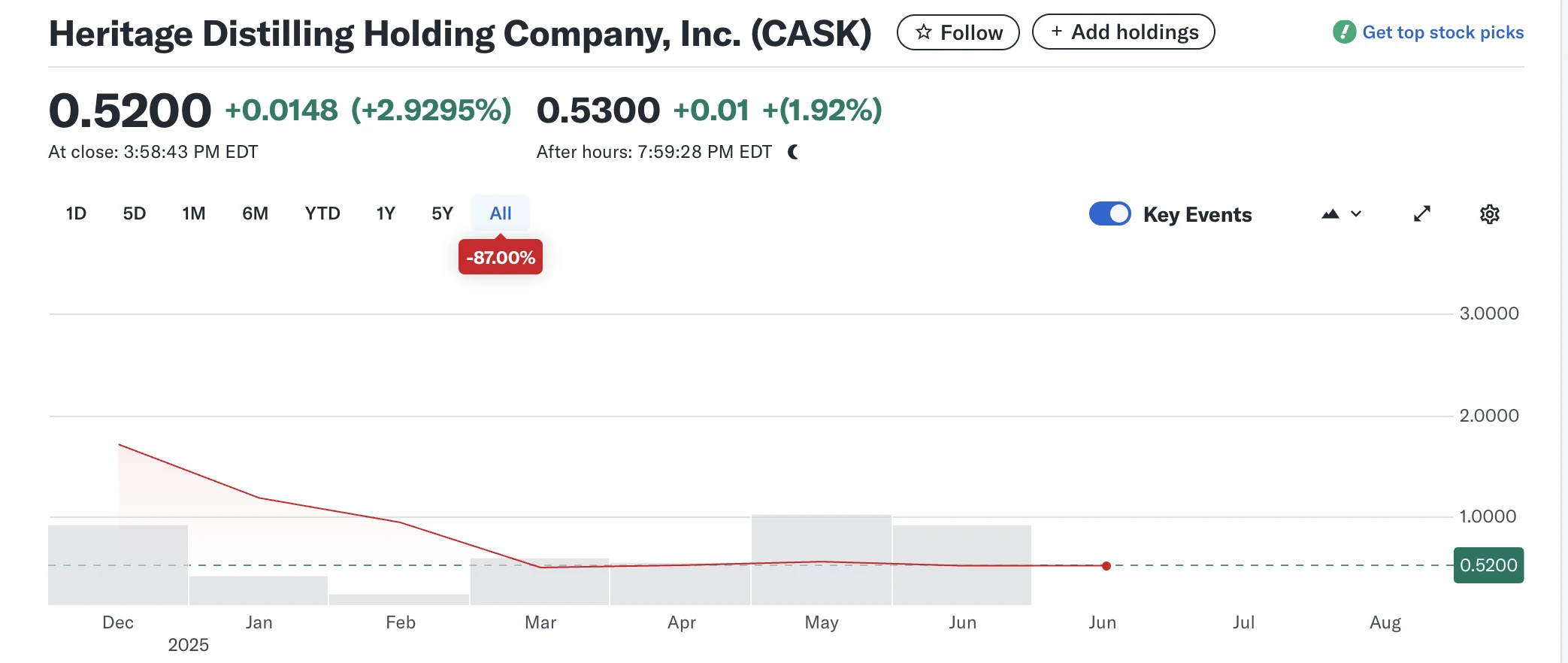The width and height of the screenshot is (1568, 663).
Task: Select the 1D time range
Action: (76, 213)
